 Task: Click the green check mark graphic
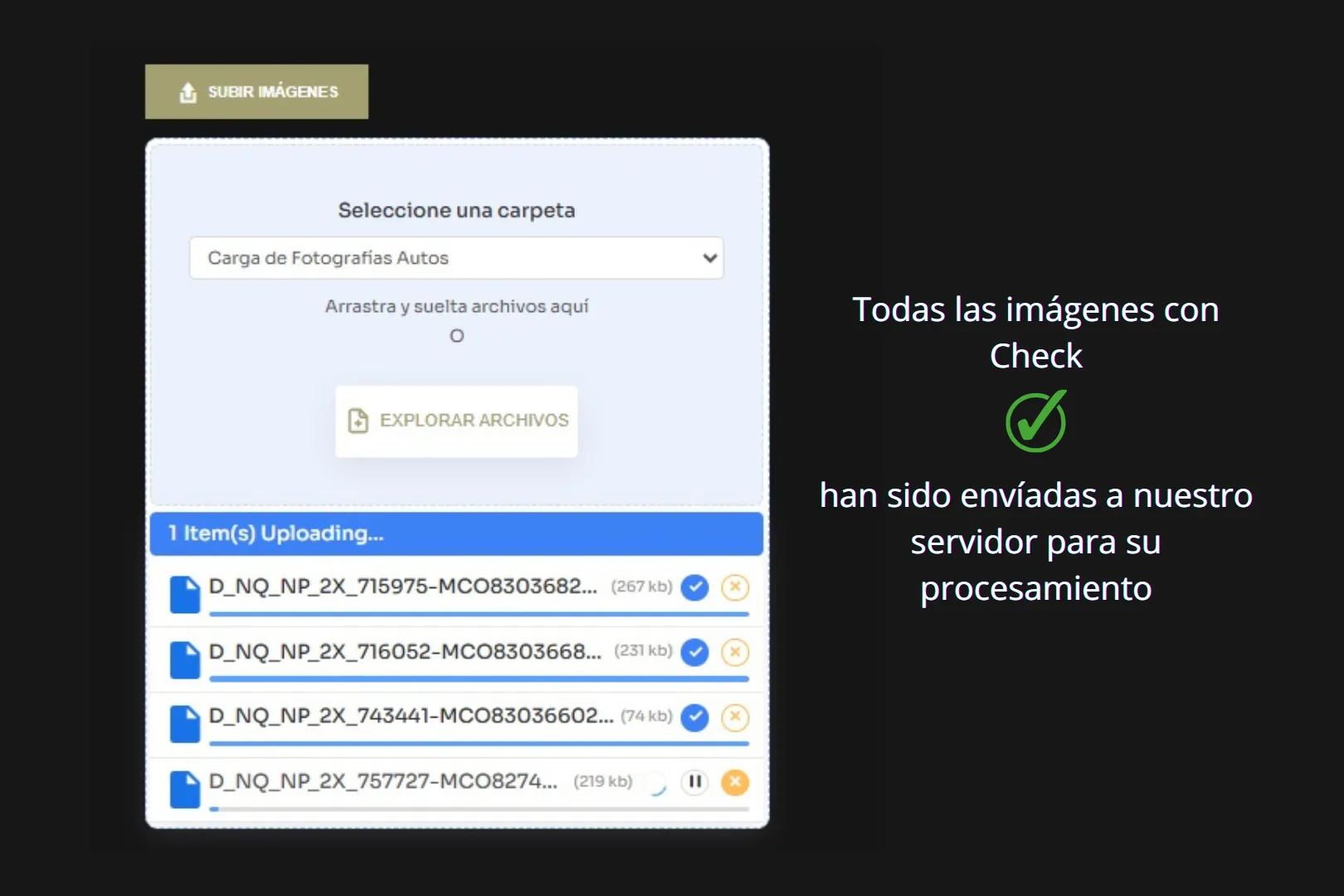(1036, 421)
